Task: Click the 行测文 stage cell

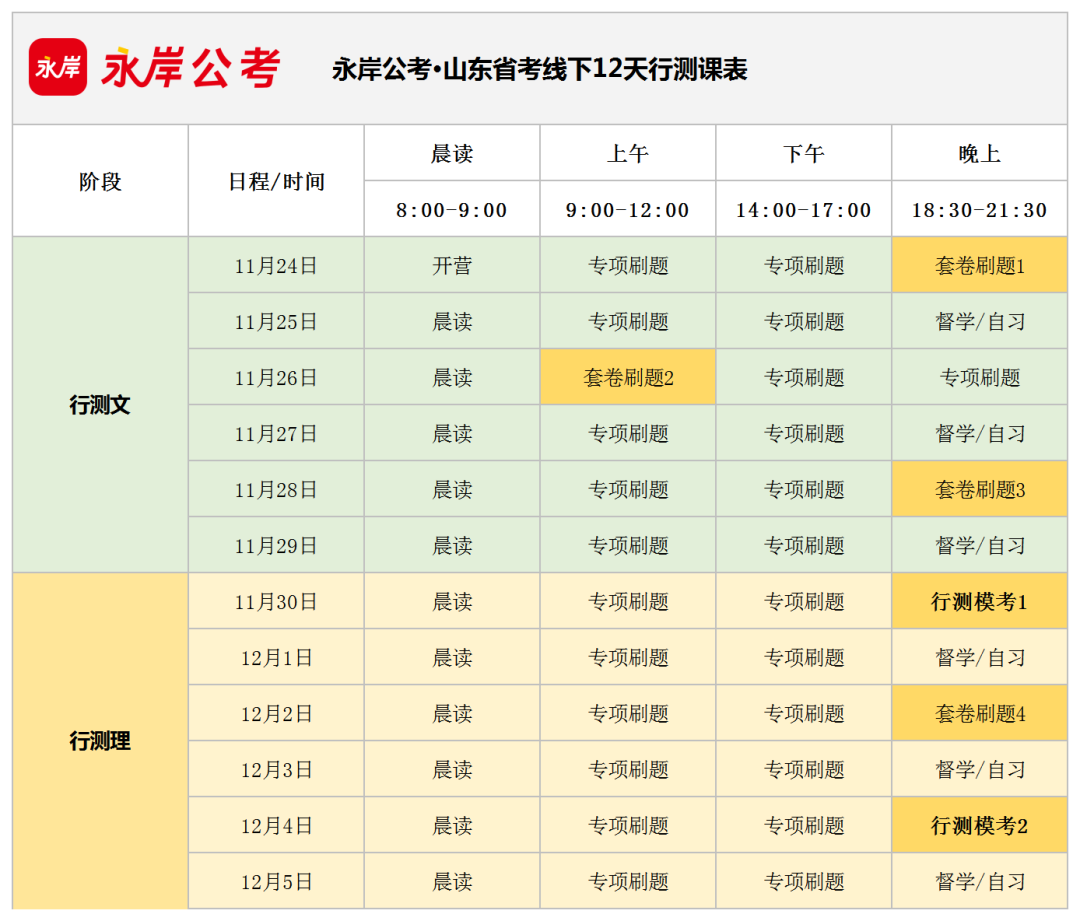Action: [101, 405]
